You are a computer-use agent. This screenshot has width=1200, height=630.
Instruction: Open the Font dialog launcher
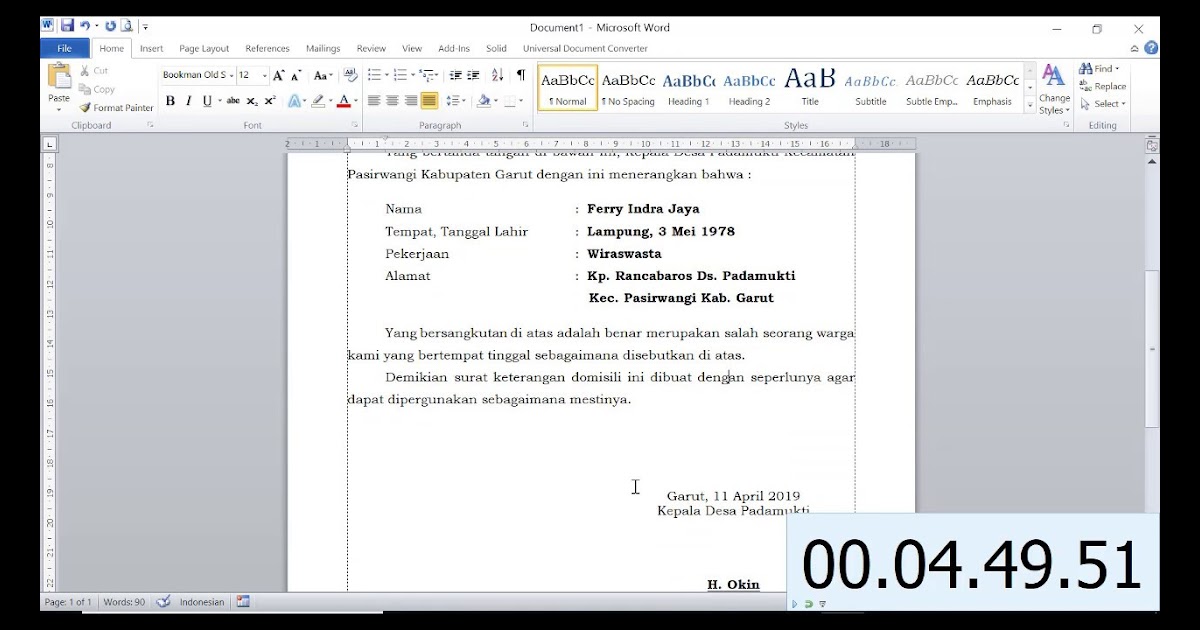(355, 125)
